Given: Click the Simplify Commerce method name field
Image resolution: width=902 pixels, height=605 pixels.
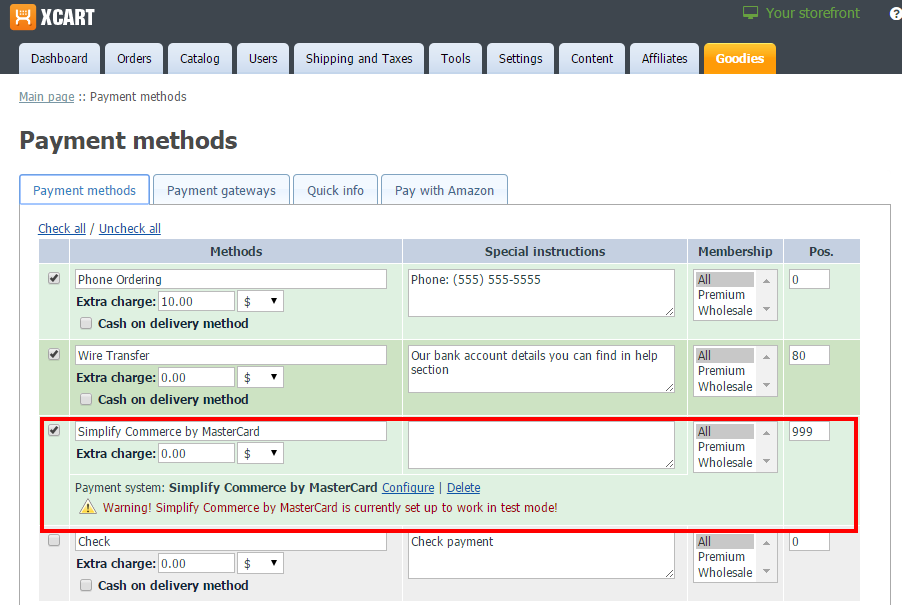Looking at the screenshot, I should pyautogui.click(x=231, y=431).
